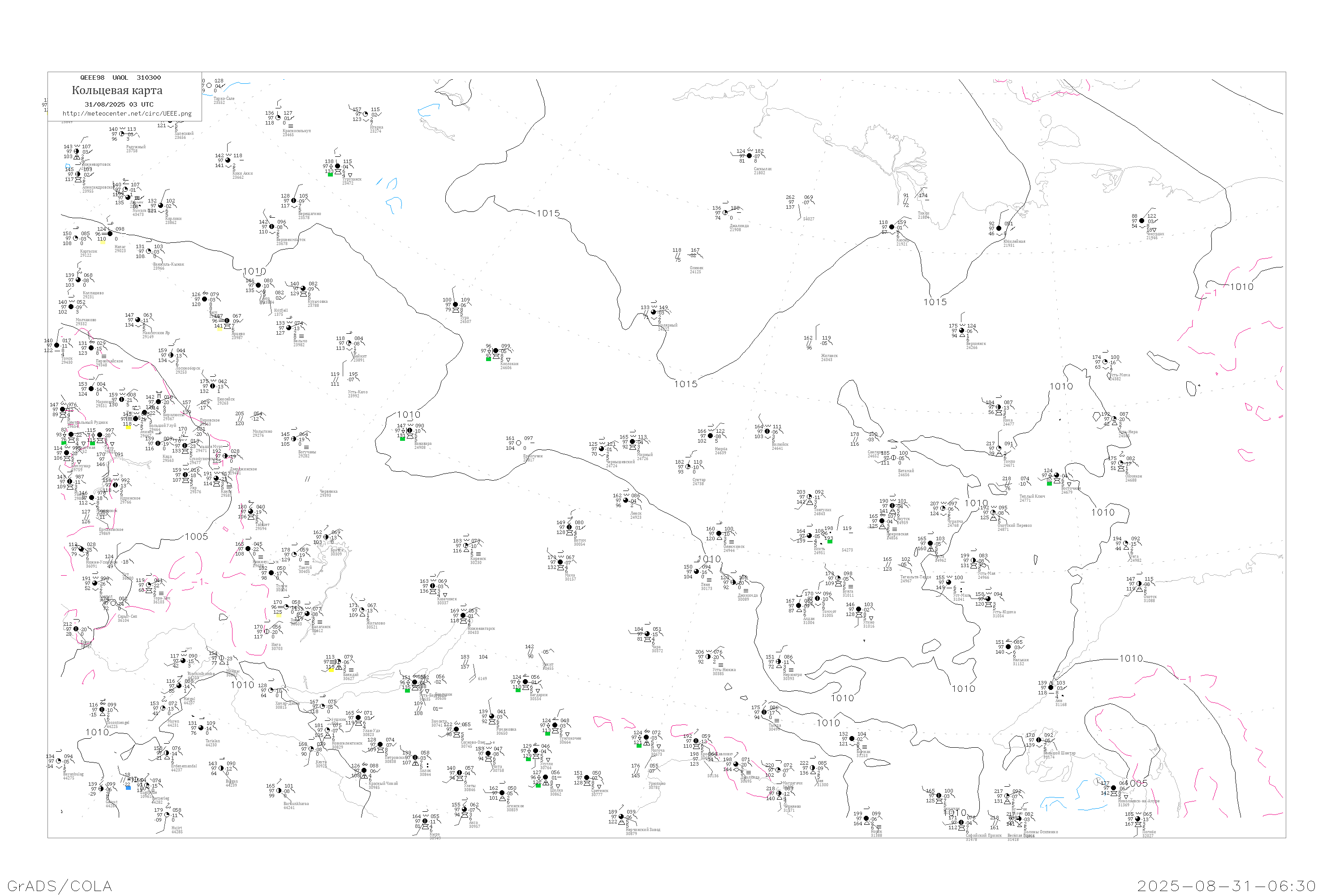Viewport: 1344px width, 896px height.
Task: Click the GrADS/COLA label at bottom left
Action: click(60, 886)
